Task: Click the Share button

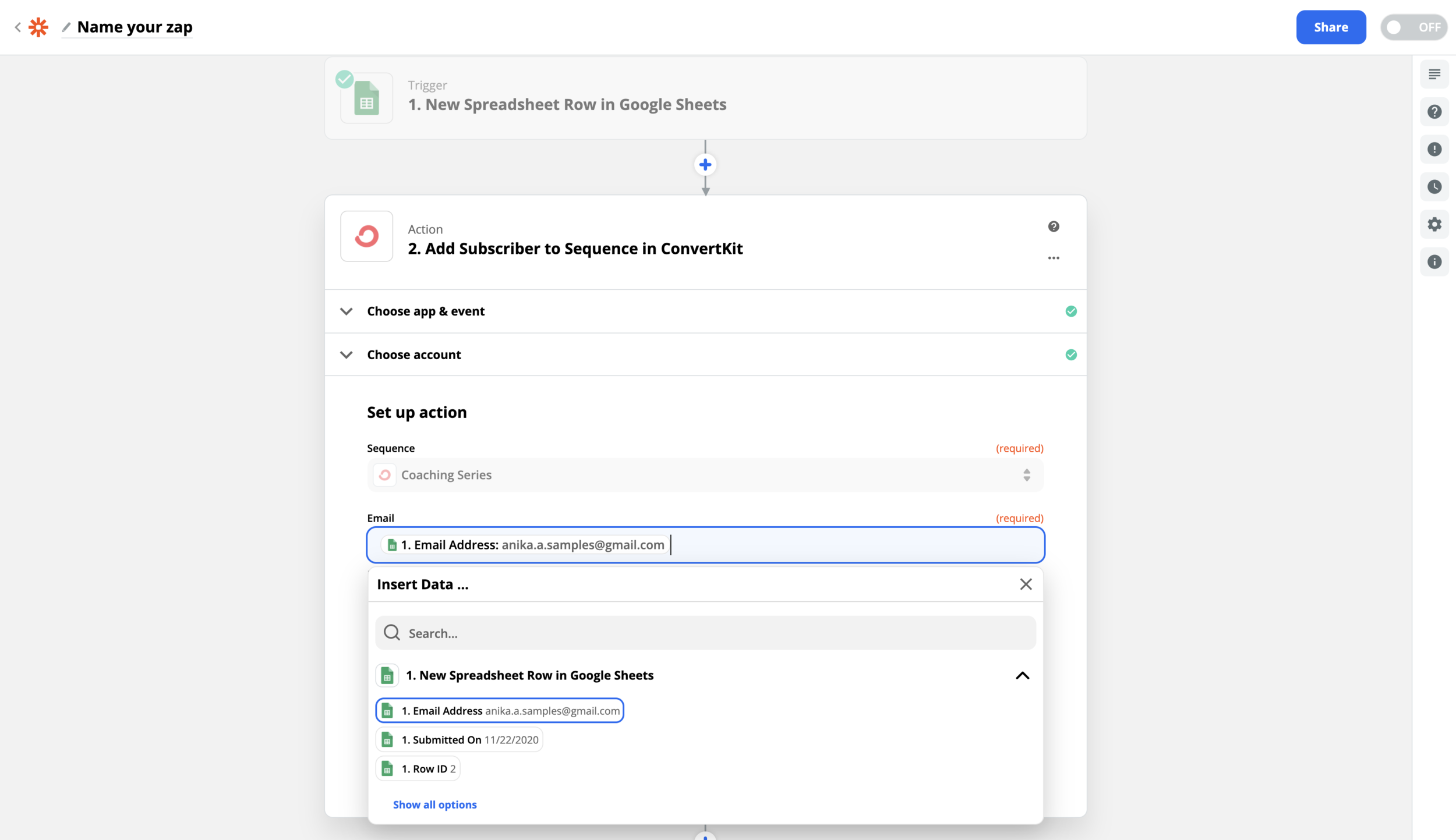Action: pos(1330,27)
